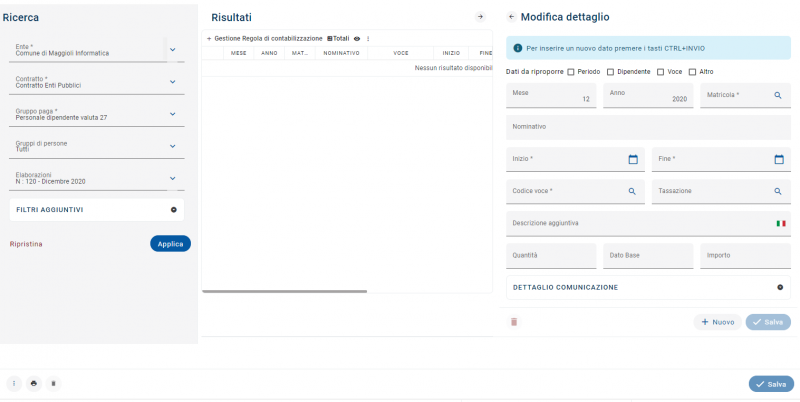Expand DETTAGLIO COMUNICAZIONE section
The width and height of the screenshot is (800, 402).
click(x=648, y=288)
